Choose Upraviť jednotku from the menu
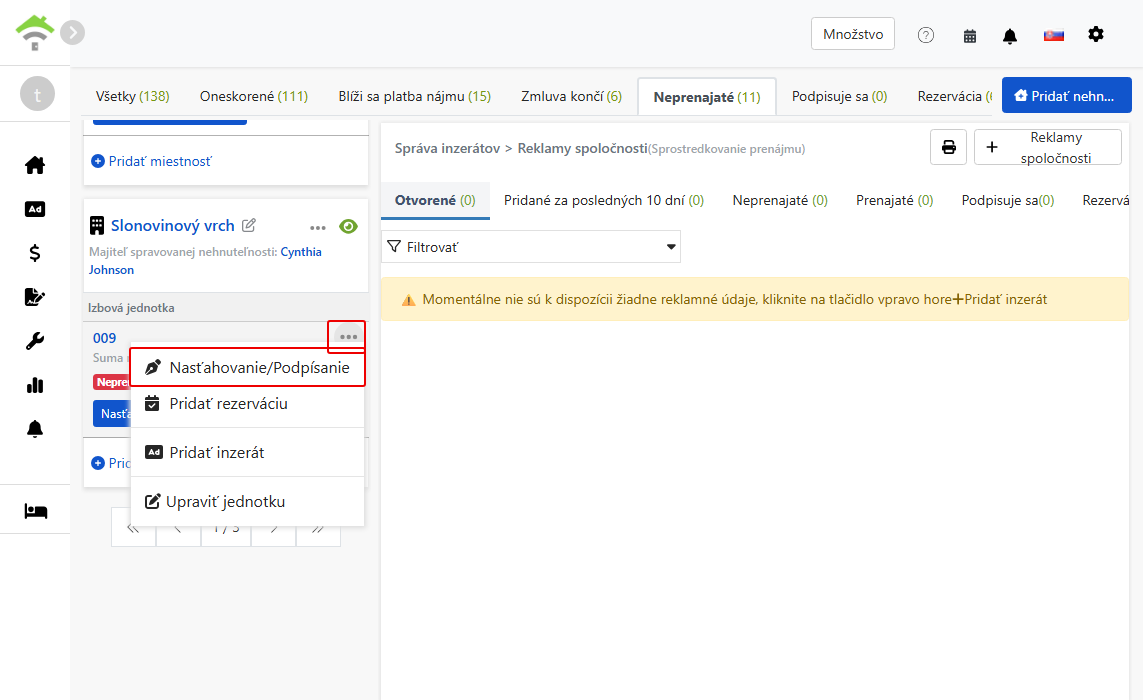 pyautogui.click(x=247, y=502)
